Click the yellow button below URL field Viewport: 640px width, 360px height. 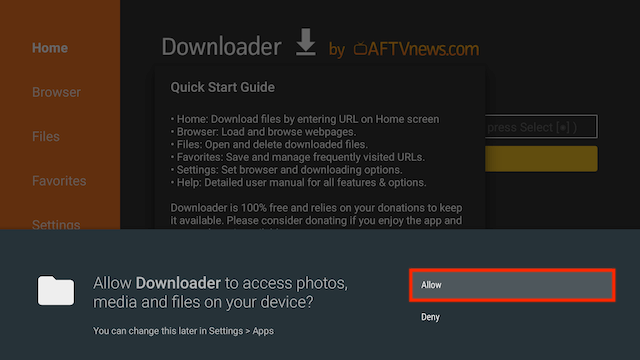click(x=541, y=159)
